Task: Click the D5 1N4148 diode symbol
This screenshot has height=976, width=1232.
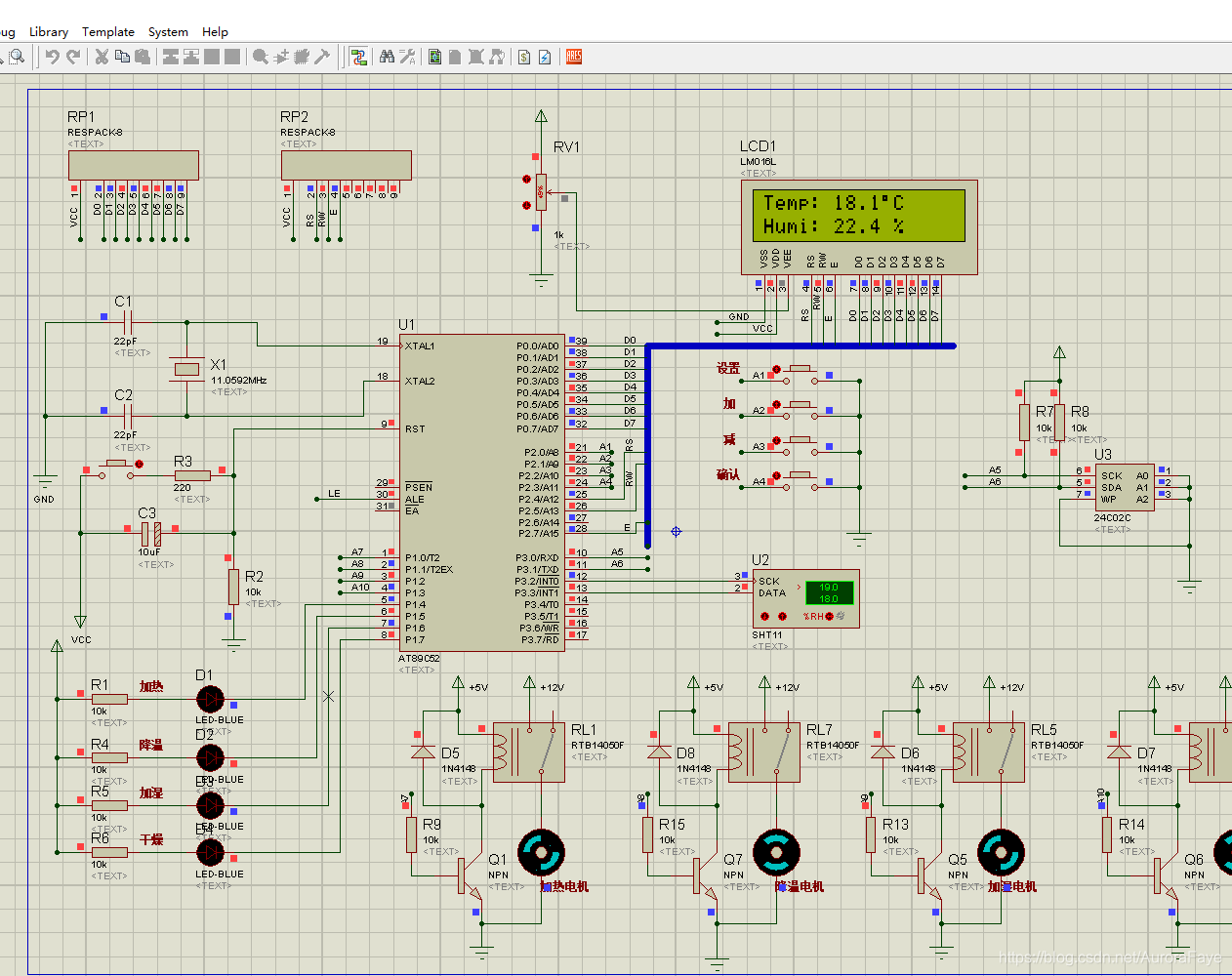Action: pos(423,752)
